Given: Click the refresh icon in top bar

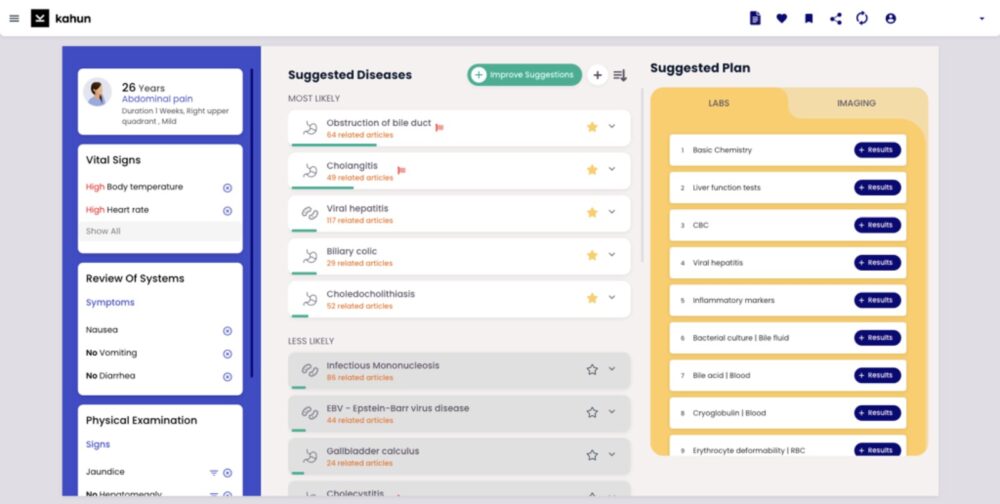Looking at the screenshot, I should tap(862, 18).
